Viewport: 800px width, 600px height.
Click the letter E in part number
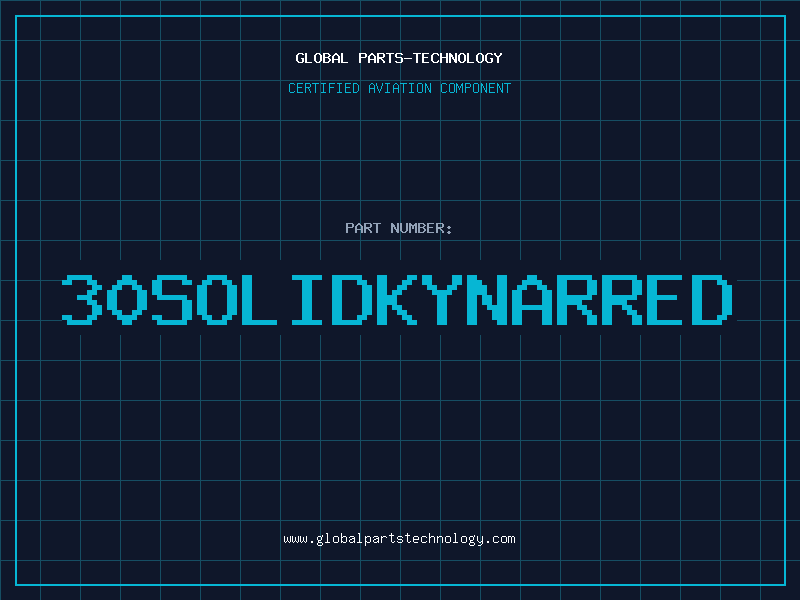pos(665,299)
